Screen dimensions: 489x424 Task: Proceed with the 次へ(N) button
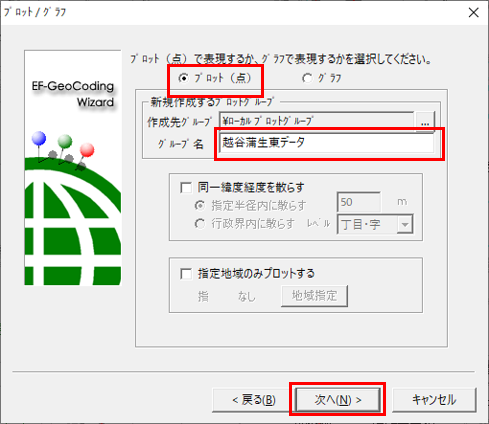(337, 400)
